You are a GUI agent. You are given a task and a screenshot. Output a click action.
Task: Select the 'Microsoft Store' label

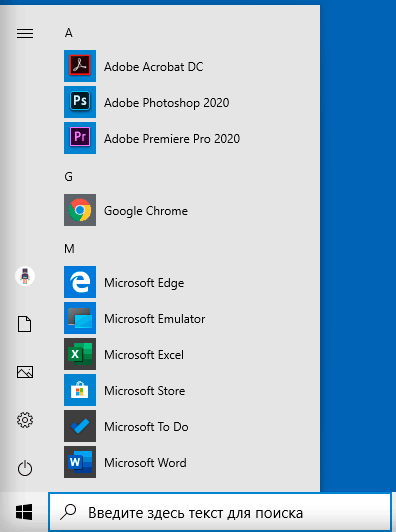145,391
